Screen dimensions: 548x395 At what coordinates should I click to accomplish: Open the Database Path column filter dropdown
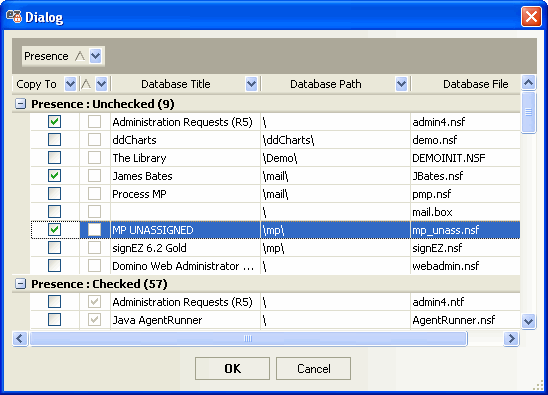[401, 84]
